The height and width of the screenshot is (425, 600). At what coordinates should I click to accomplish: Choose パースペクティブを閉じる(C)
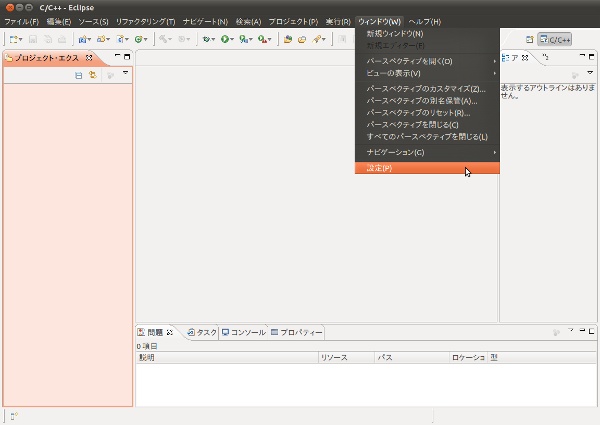point(427,125)
